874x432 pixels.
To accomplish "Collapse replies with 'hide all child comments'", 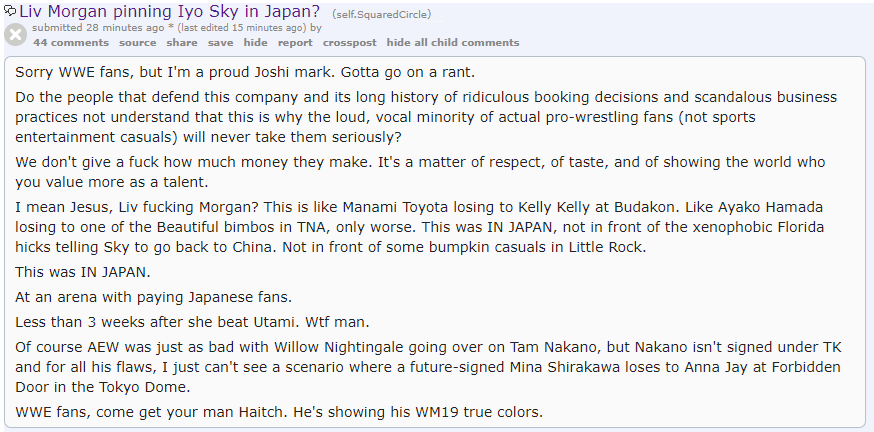I will [453, 42].
